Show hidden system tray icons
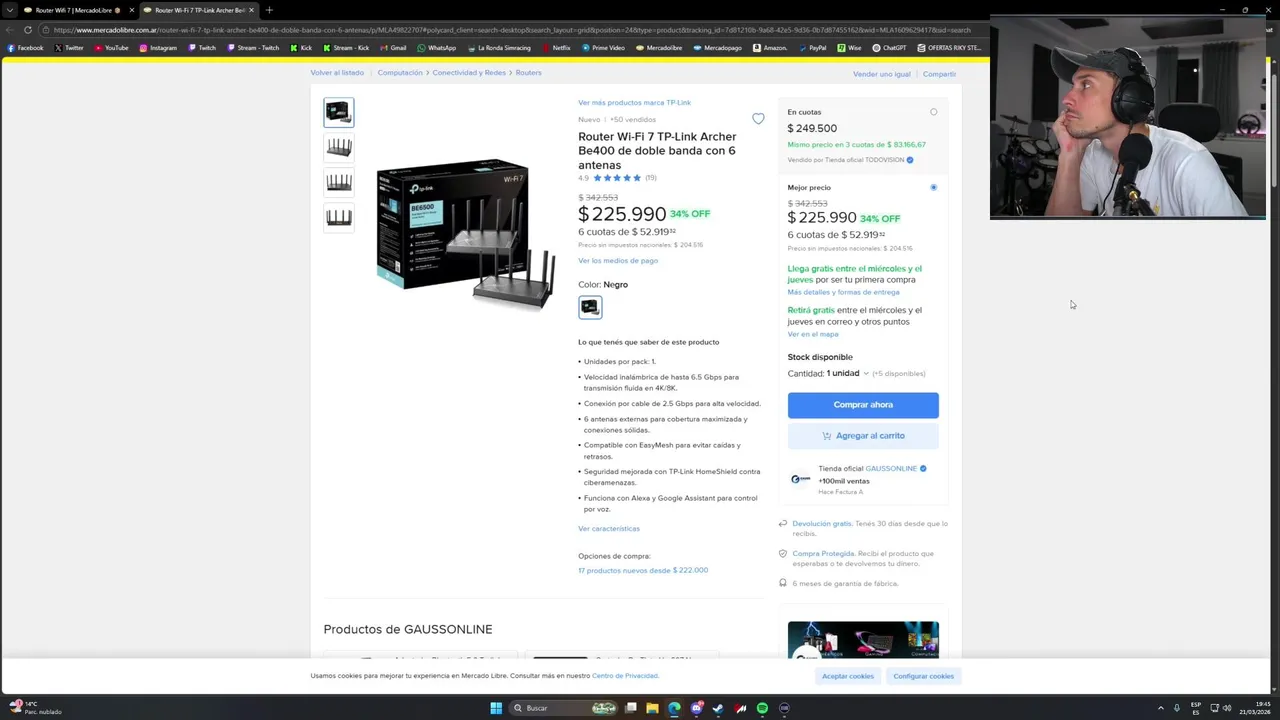Image resolution: width=1280 pixels, height=720 pixels. tap(1160, 708)
